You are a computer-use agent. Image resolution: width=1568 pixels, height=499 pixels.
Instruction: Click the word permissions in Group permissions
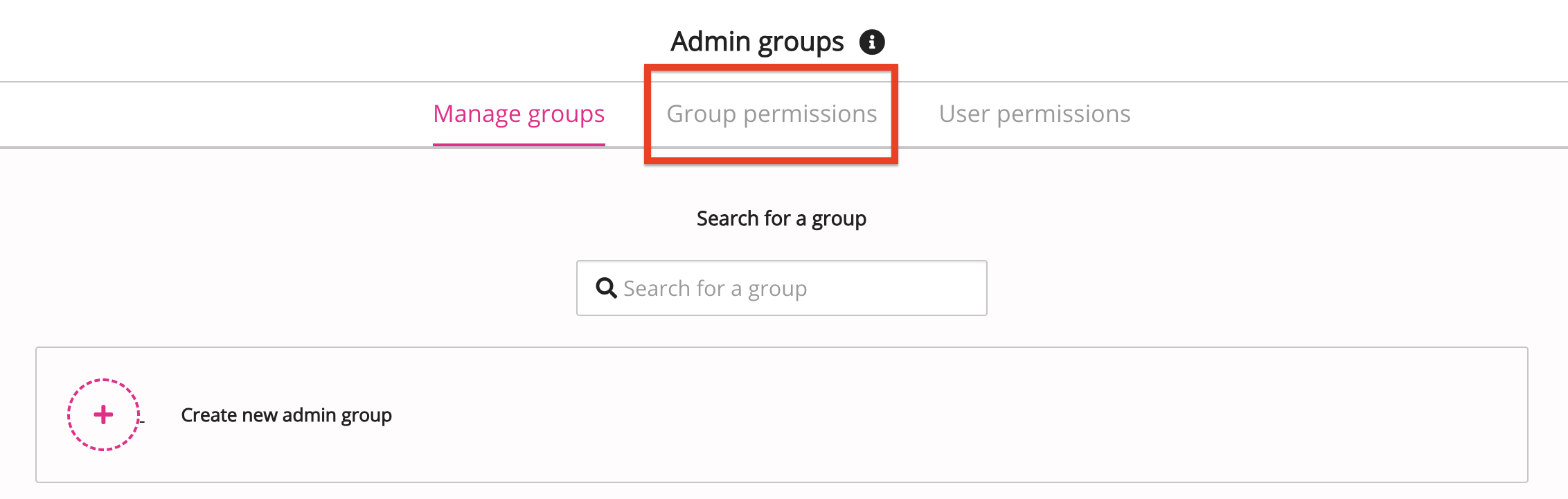pos(810,114)
